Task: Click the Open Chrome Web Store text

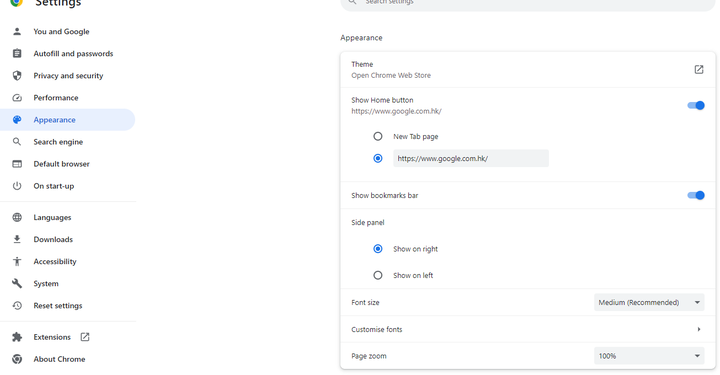Action: click(391, 76)
